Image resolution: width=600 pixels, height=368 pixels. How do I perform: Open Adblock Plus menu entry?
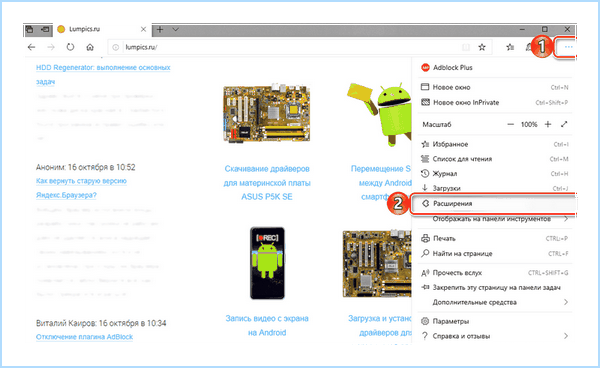(x=494, y=67)
